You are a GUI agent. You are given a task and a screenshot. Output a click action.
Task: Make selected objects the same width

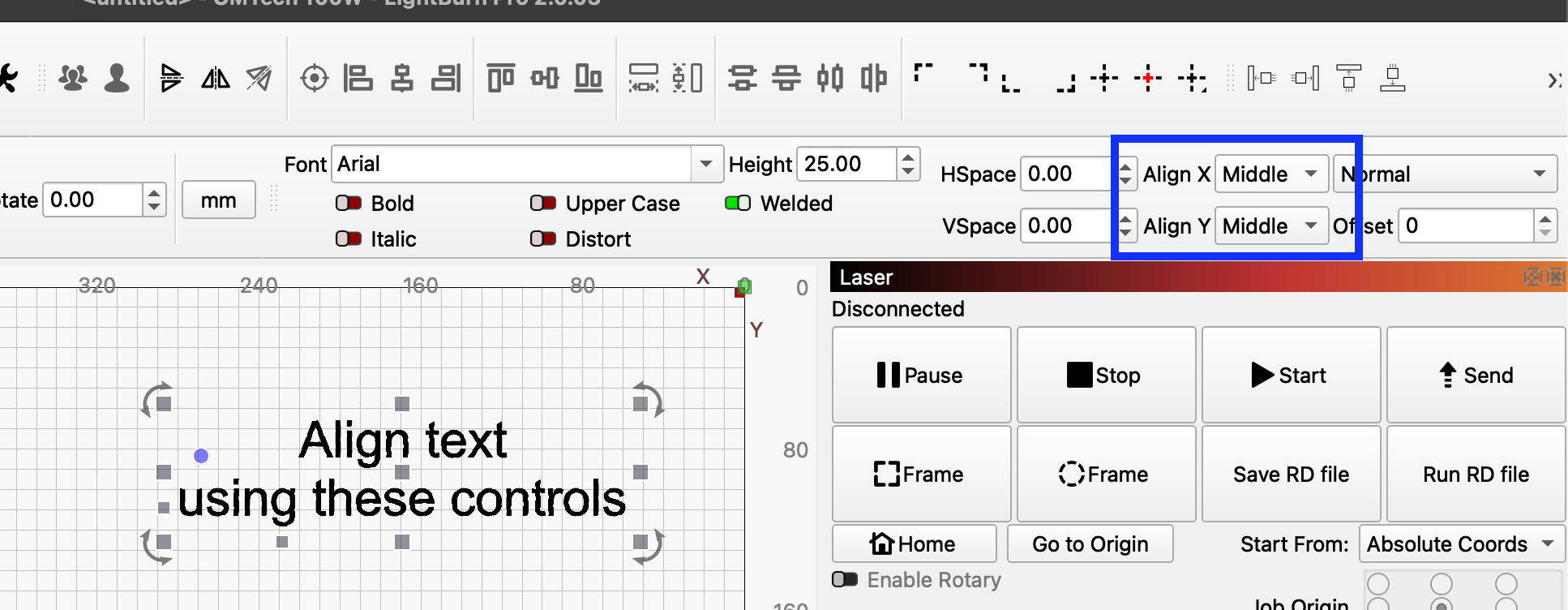click(x=644, y=78)
